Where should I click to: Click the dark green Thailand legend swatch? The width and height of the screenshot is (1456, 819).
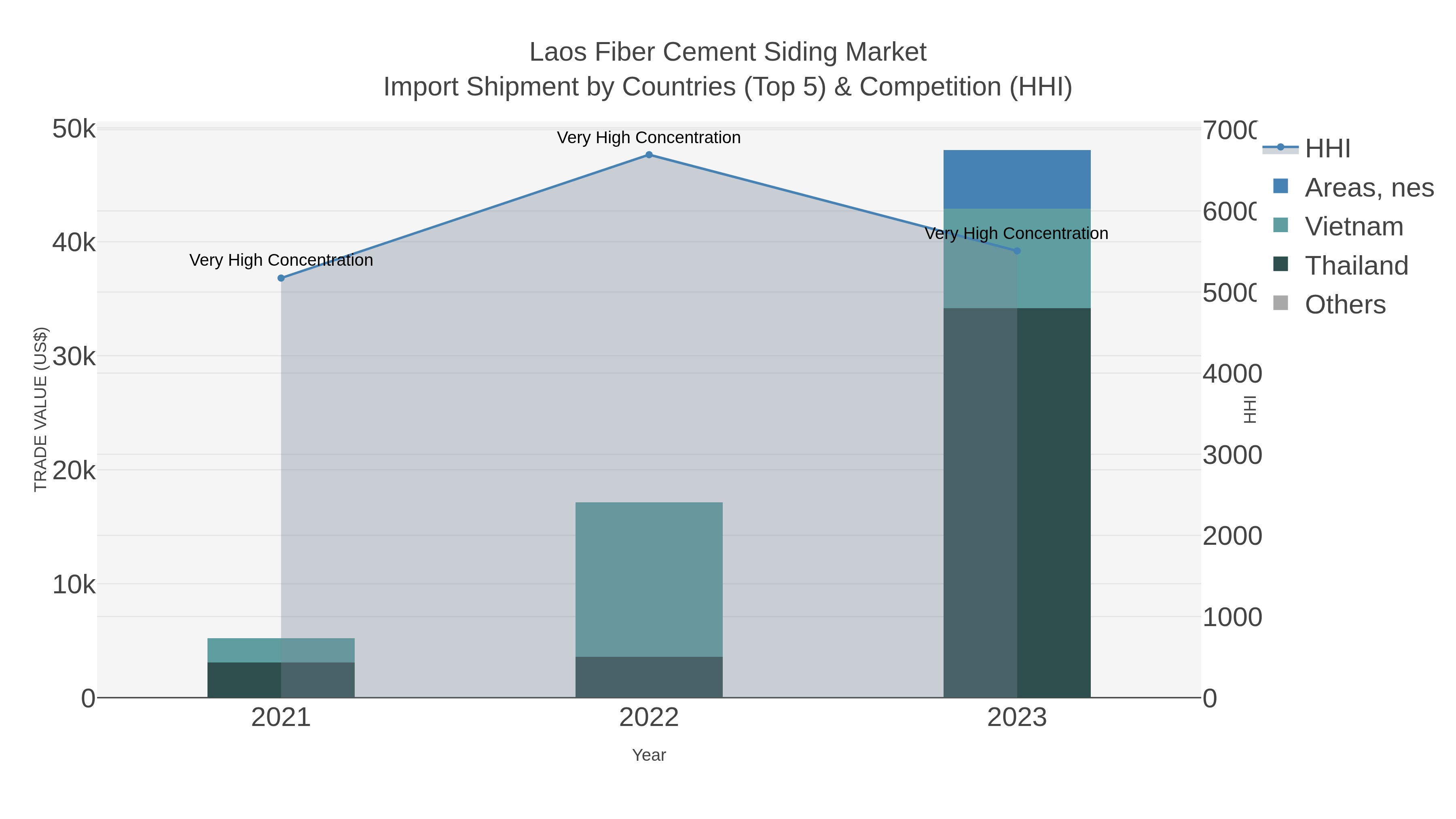(x=1281, y=264)
